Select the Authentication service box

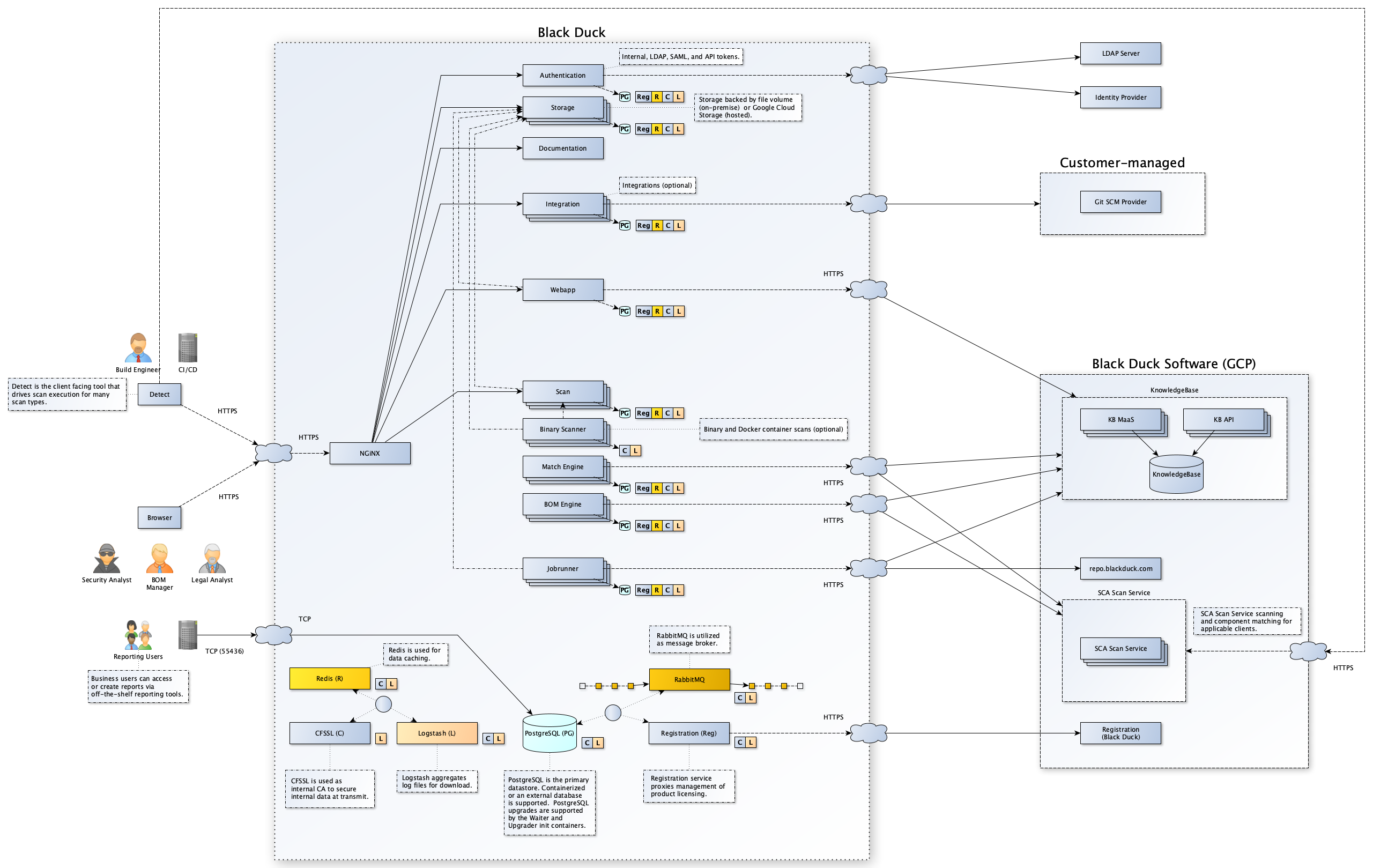point(562,75)
